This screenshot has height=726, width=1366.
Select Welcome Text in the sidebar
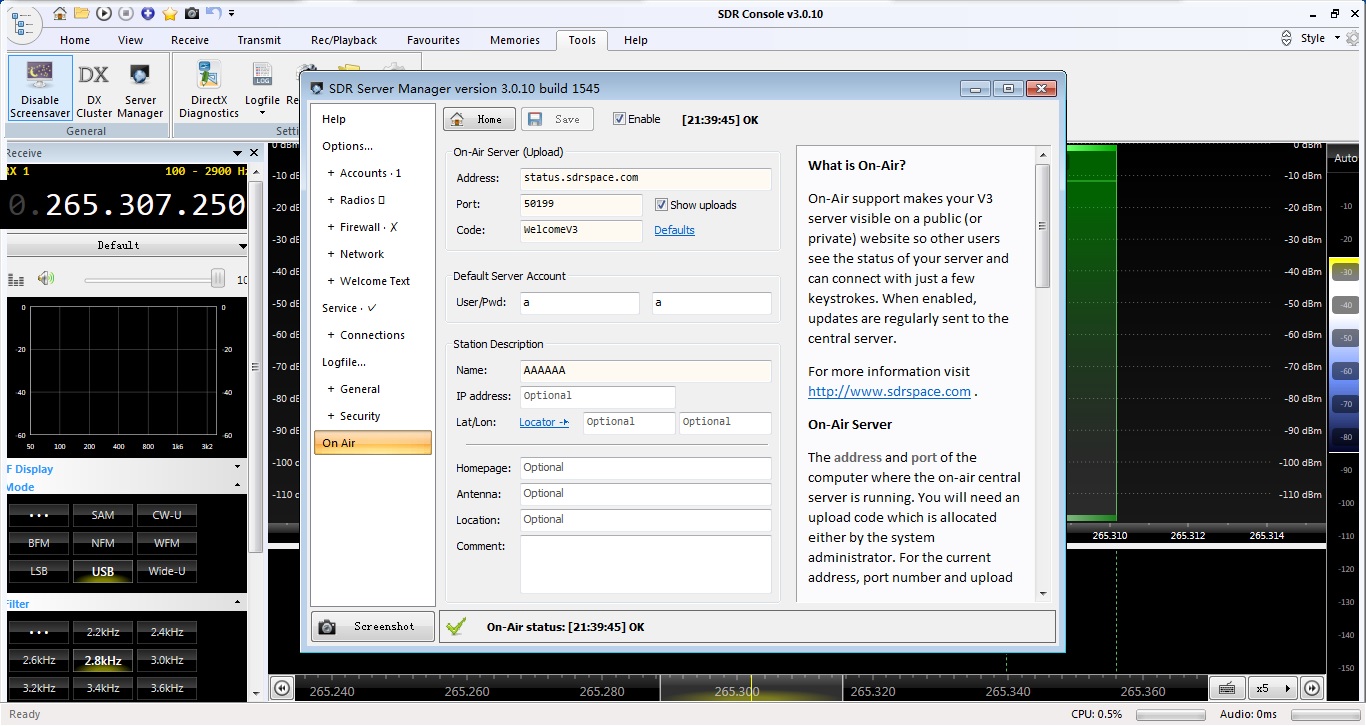(372, 281)
